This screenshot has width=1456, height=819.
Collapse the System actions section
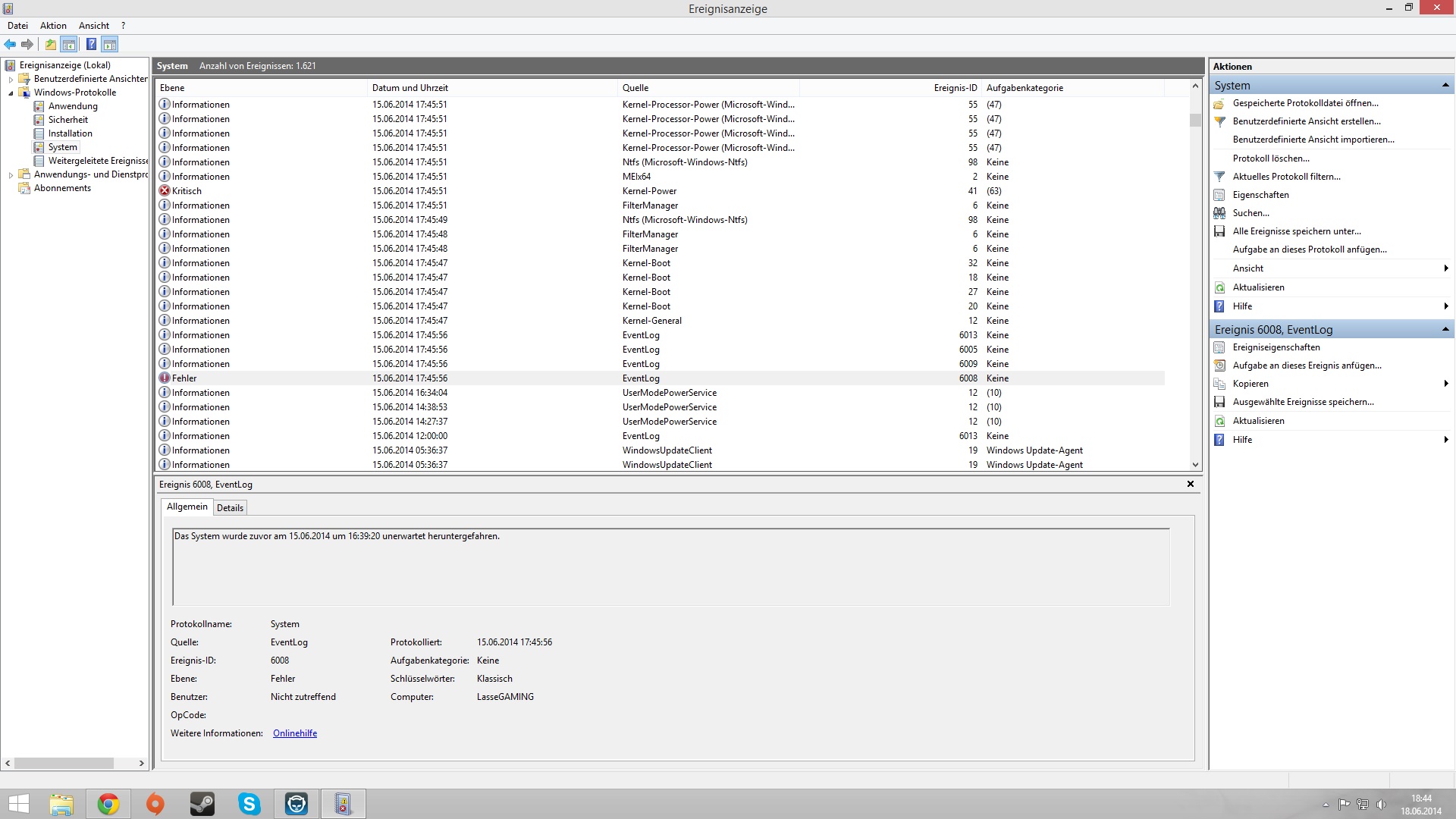pyautogui.click(x=1445, y=85)
